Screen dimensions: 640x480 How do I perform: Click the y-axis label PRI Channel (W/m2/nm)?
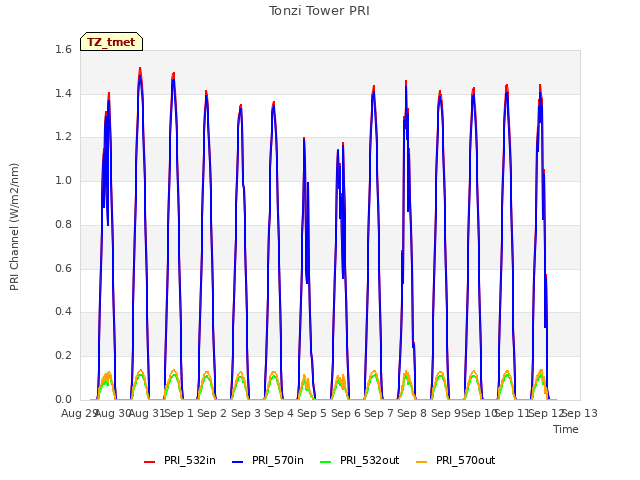(x=14, y=227)
